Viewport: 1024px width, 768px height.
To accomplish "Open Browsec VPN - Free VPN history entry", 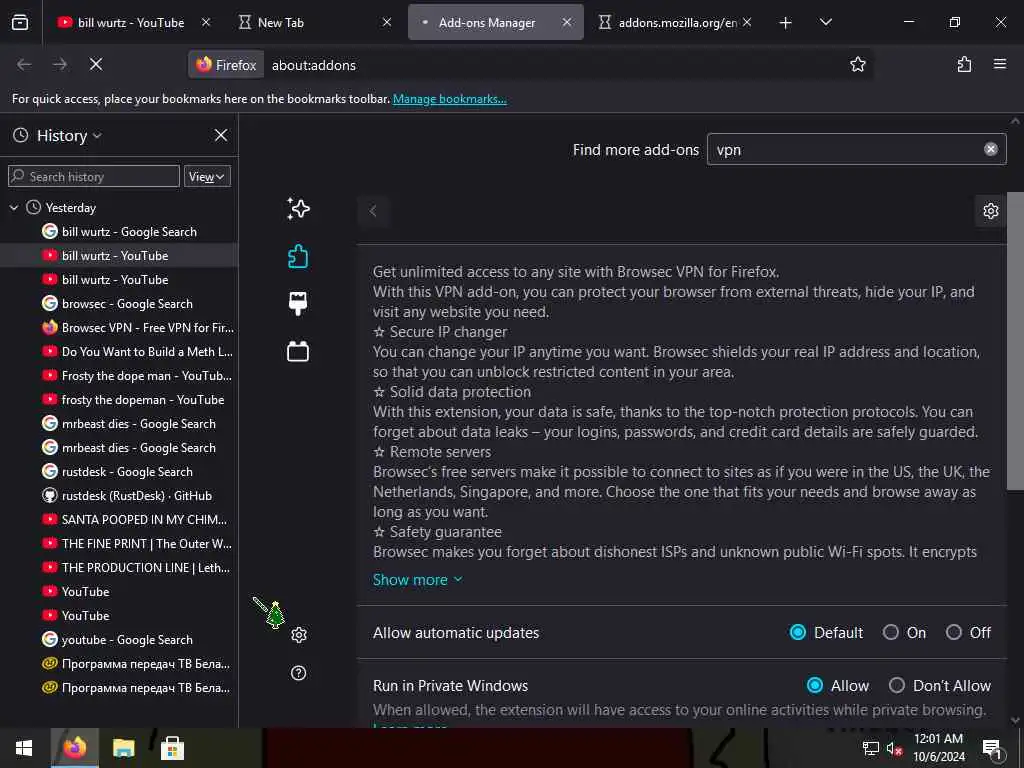I will [119, 327].
